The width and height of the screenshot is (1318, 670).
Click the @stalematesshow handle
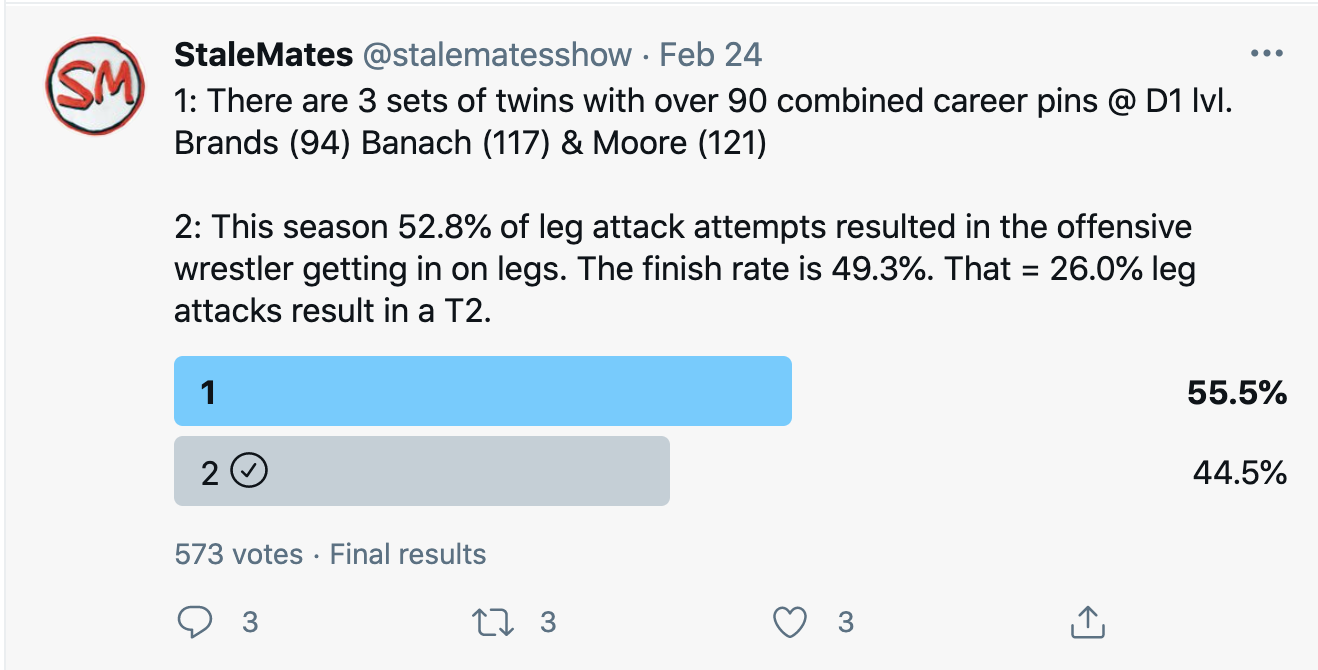[496, 54]
